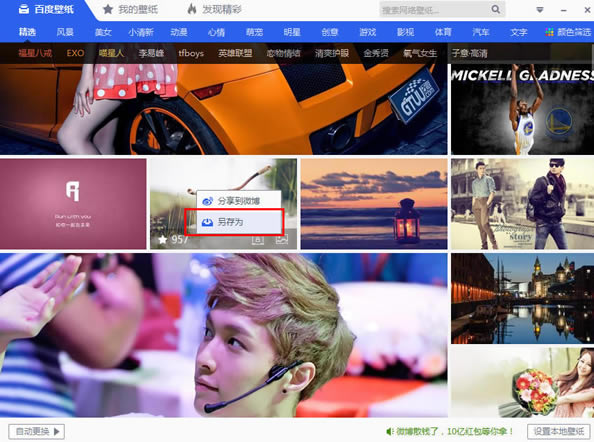Screen dimensions: 594x442
Task: Select the 风景 category
Action: tap(65, 32)
